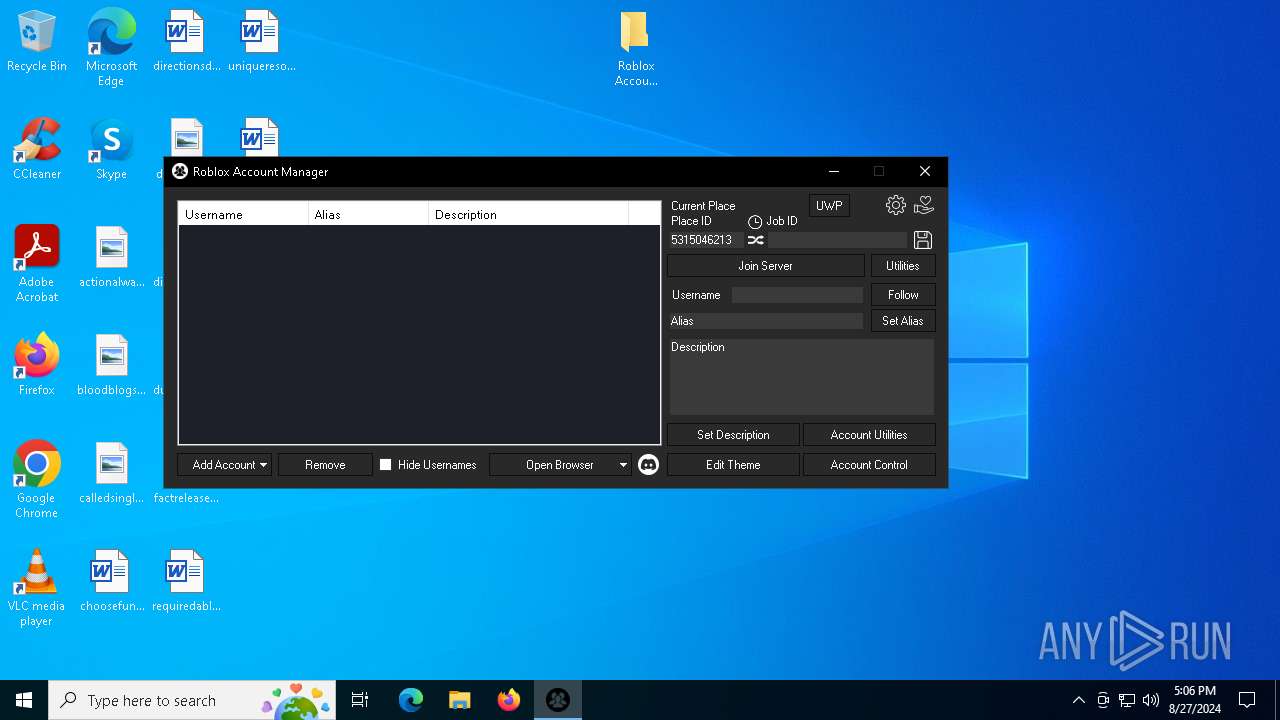This screenshot has height=720, width=1280.
Task: Click the shuffle Job ID icon
Action: tap(756, 240)
